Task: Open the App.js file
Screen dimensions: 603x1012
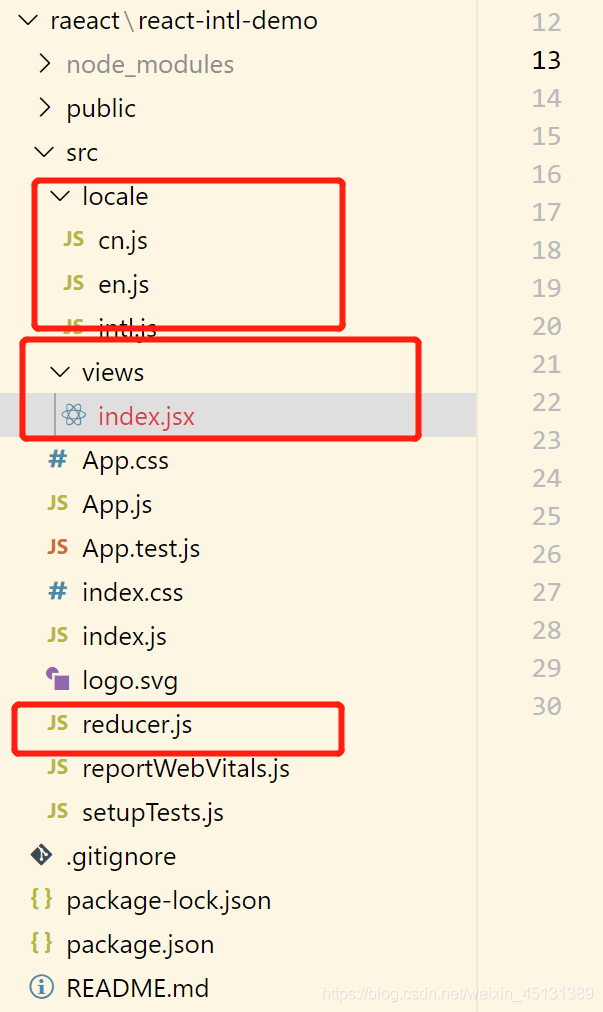Action: (x=117, y=504)
